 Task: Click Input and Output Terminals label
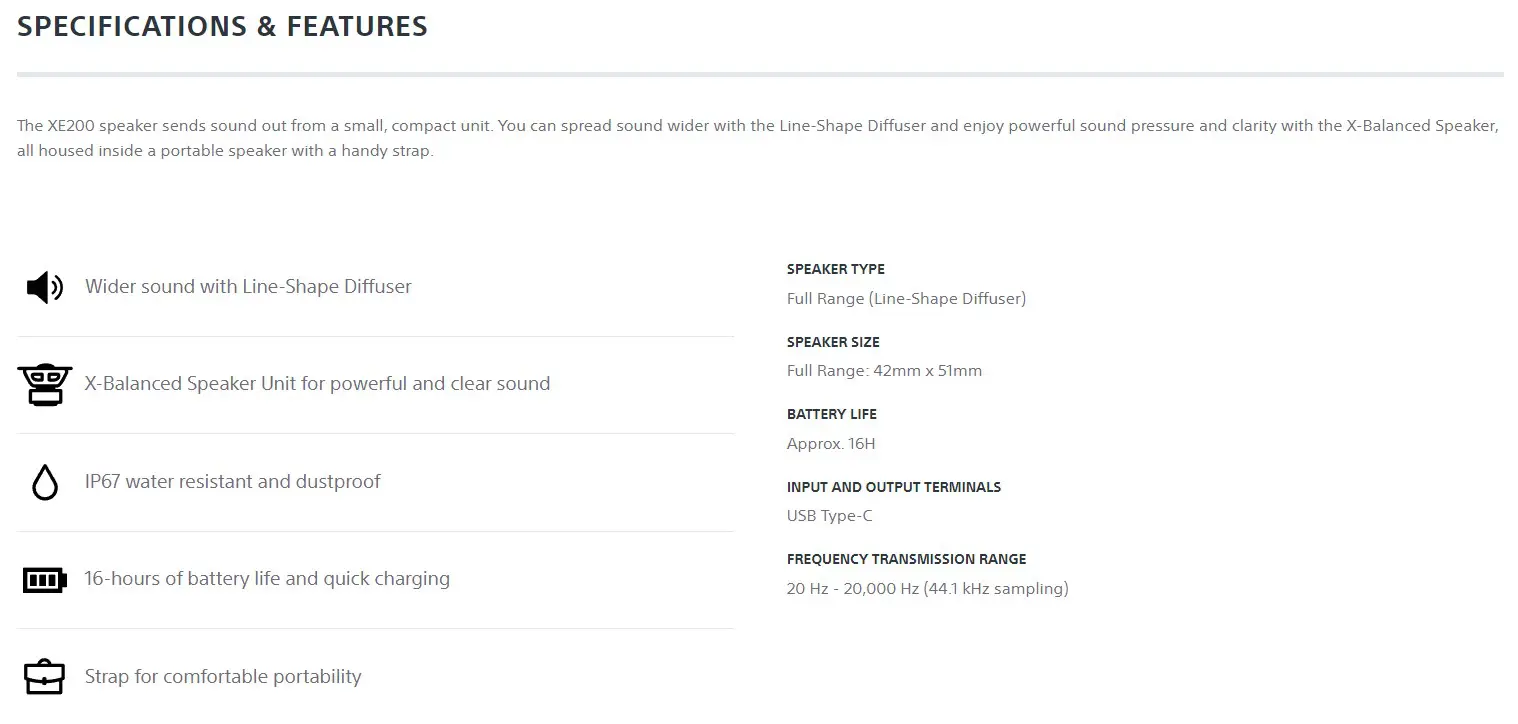click(x=893, y=487)
